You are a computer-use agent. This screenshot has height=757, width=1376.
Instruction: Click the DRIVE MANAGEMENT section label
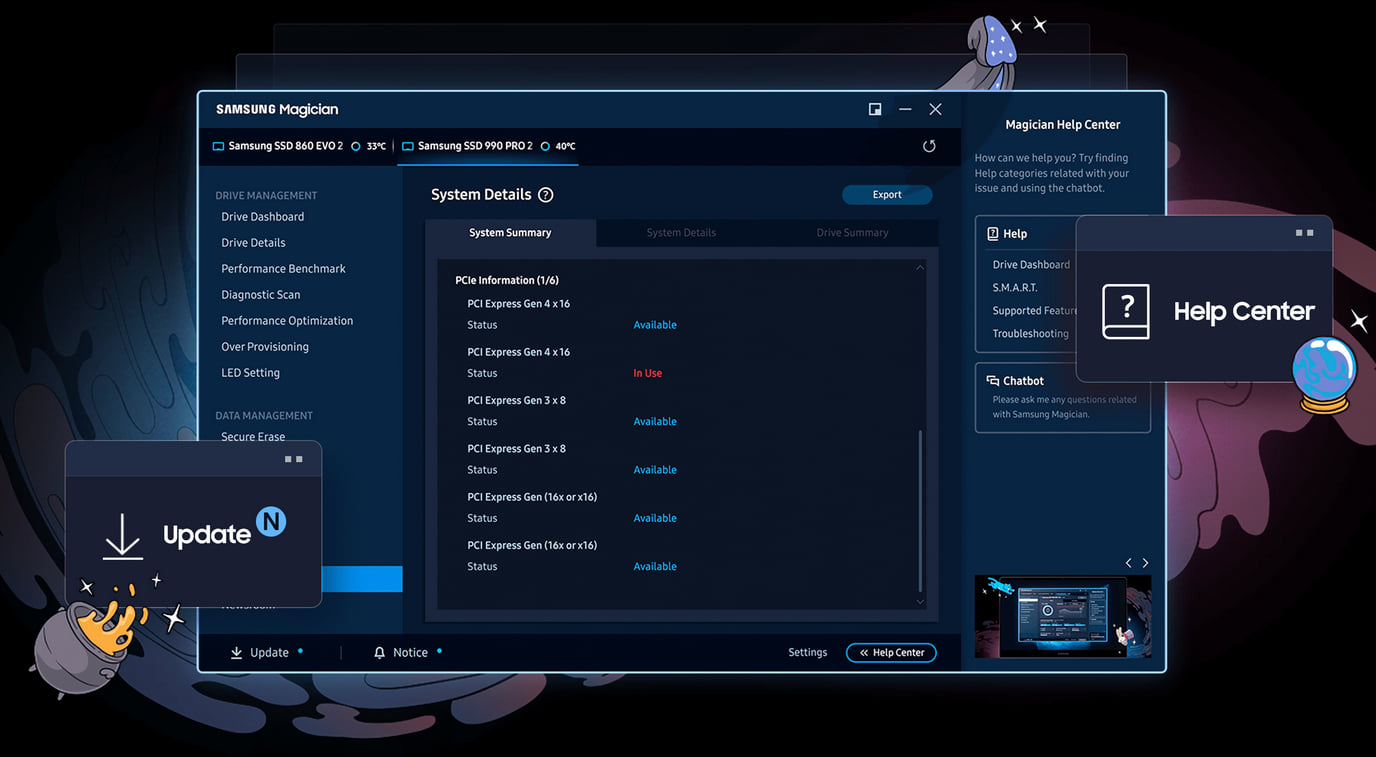[x=266, y=196]
